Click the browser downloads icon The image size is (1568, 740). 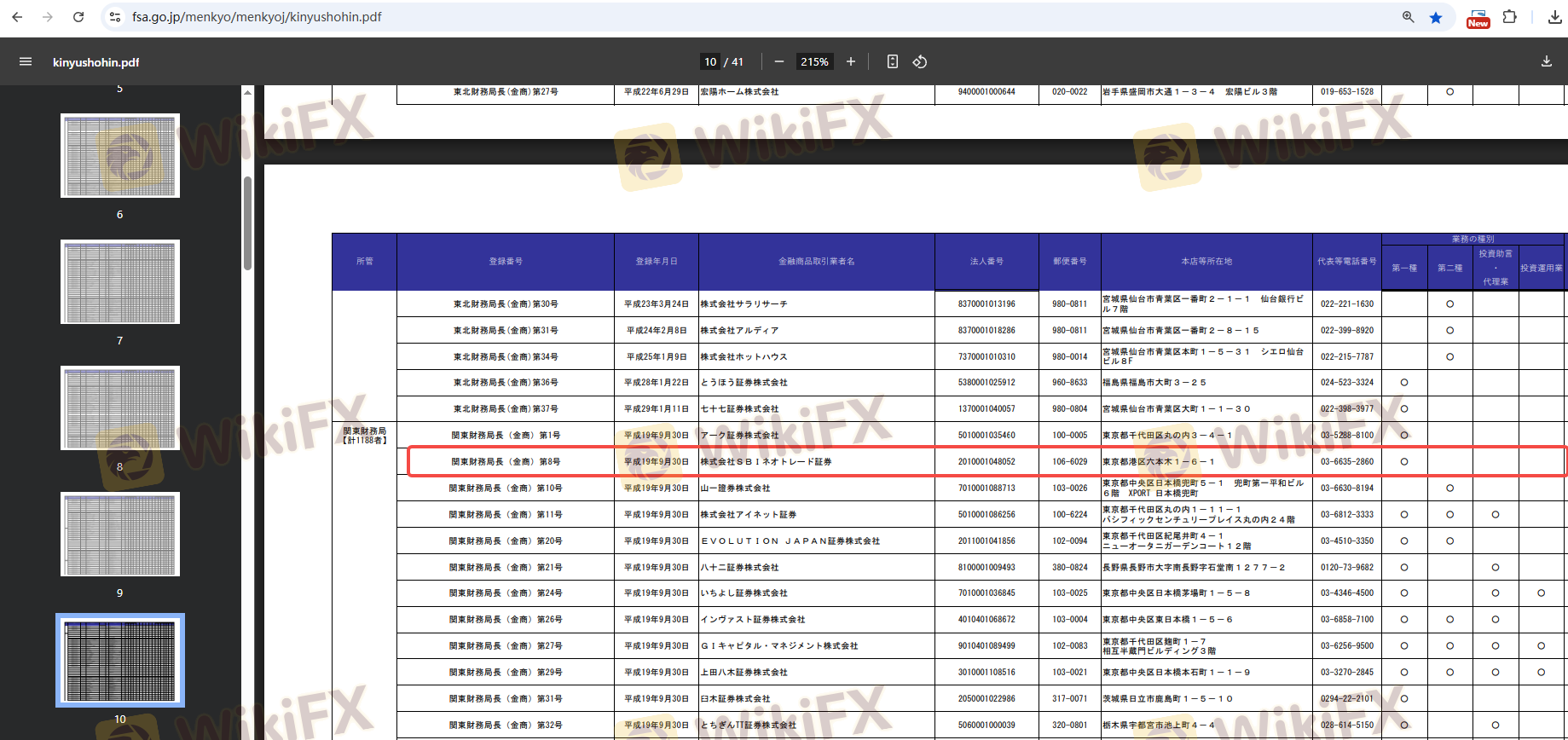(1554, 17)
